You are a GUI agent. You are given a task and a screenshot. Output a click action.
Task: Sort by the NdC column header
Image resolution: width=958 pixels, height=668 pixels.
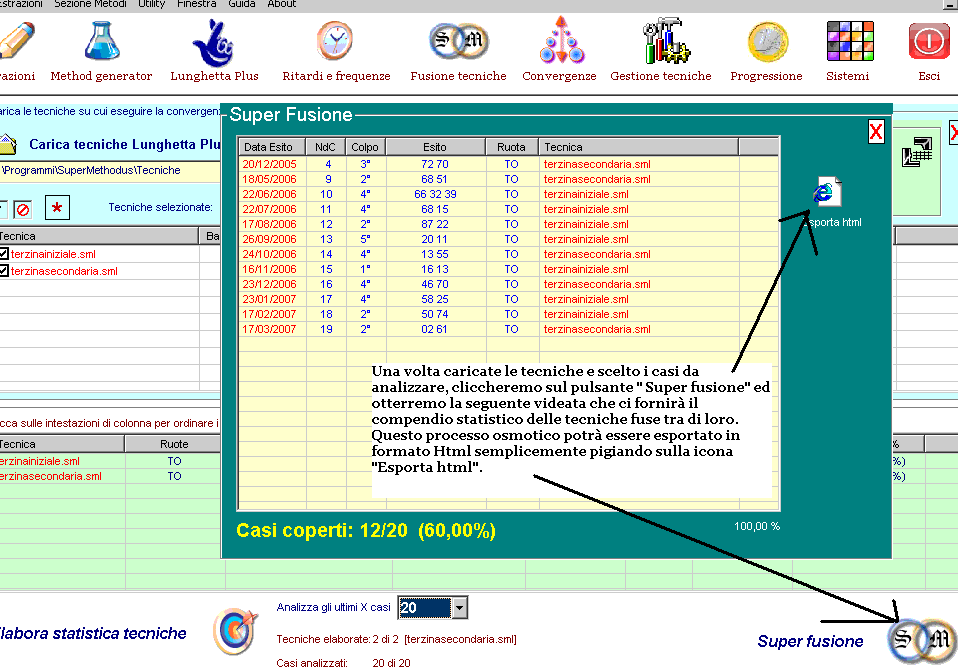[x=325, y=147]
